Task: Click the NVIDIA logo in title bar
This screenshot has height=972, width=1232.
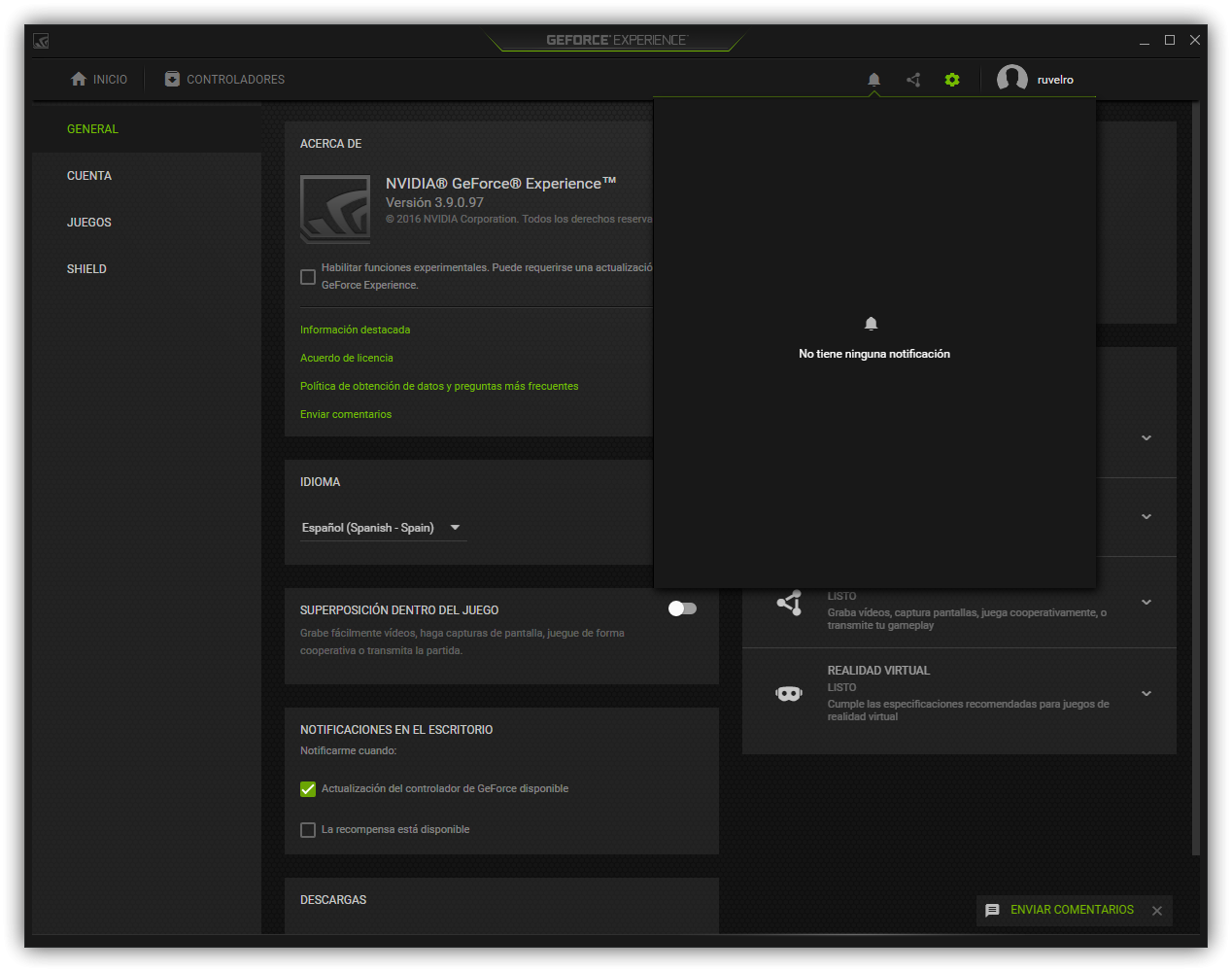Action: (x=41, y=41)
